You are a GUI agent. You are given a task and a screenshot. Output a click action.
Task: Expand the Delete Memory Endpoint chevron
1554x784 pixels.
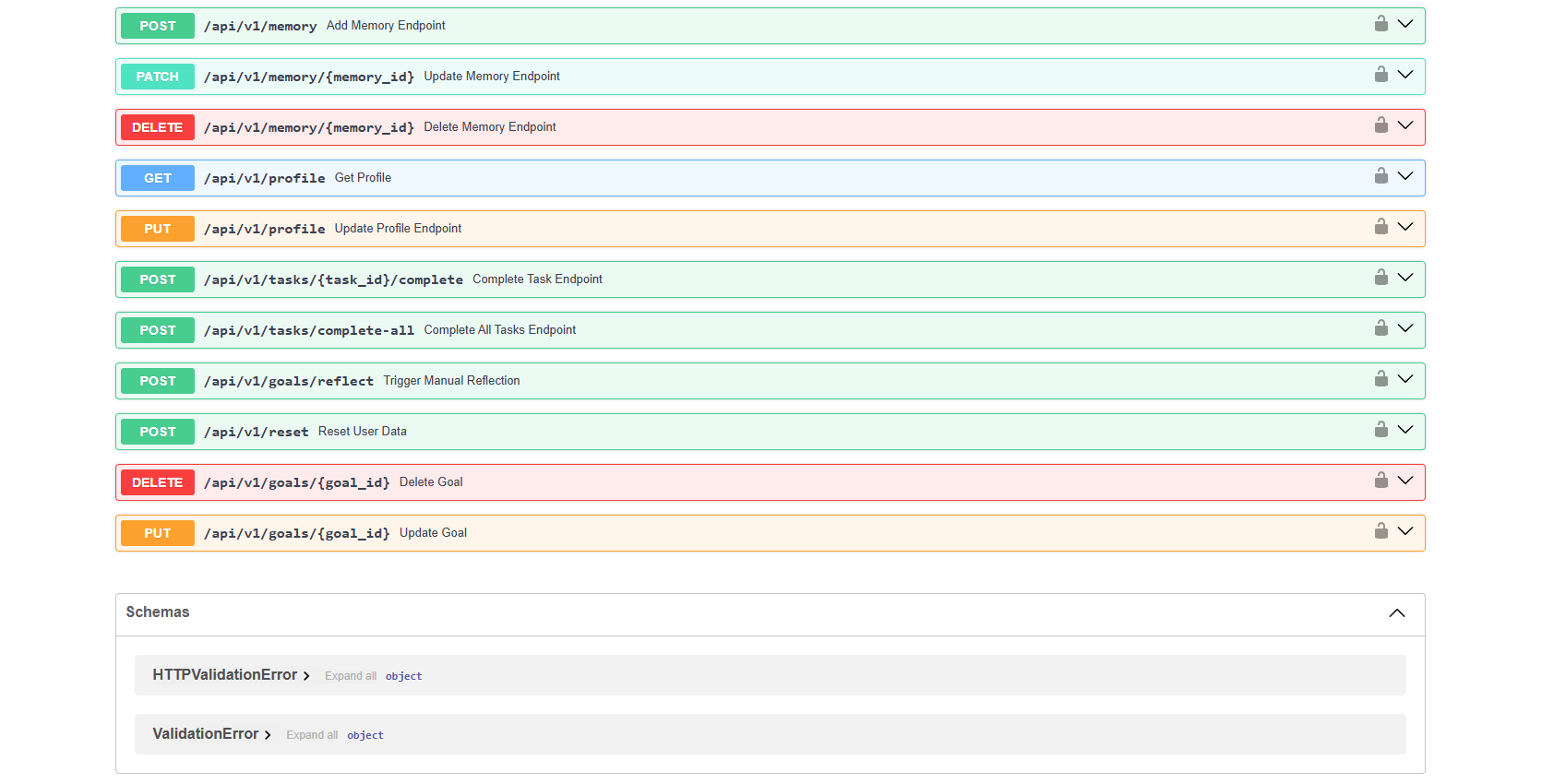point(1405,125)
